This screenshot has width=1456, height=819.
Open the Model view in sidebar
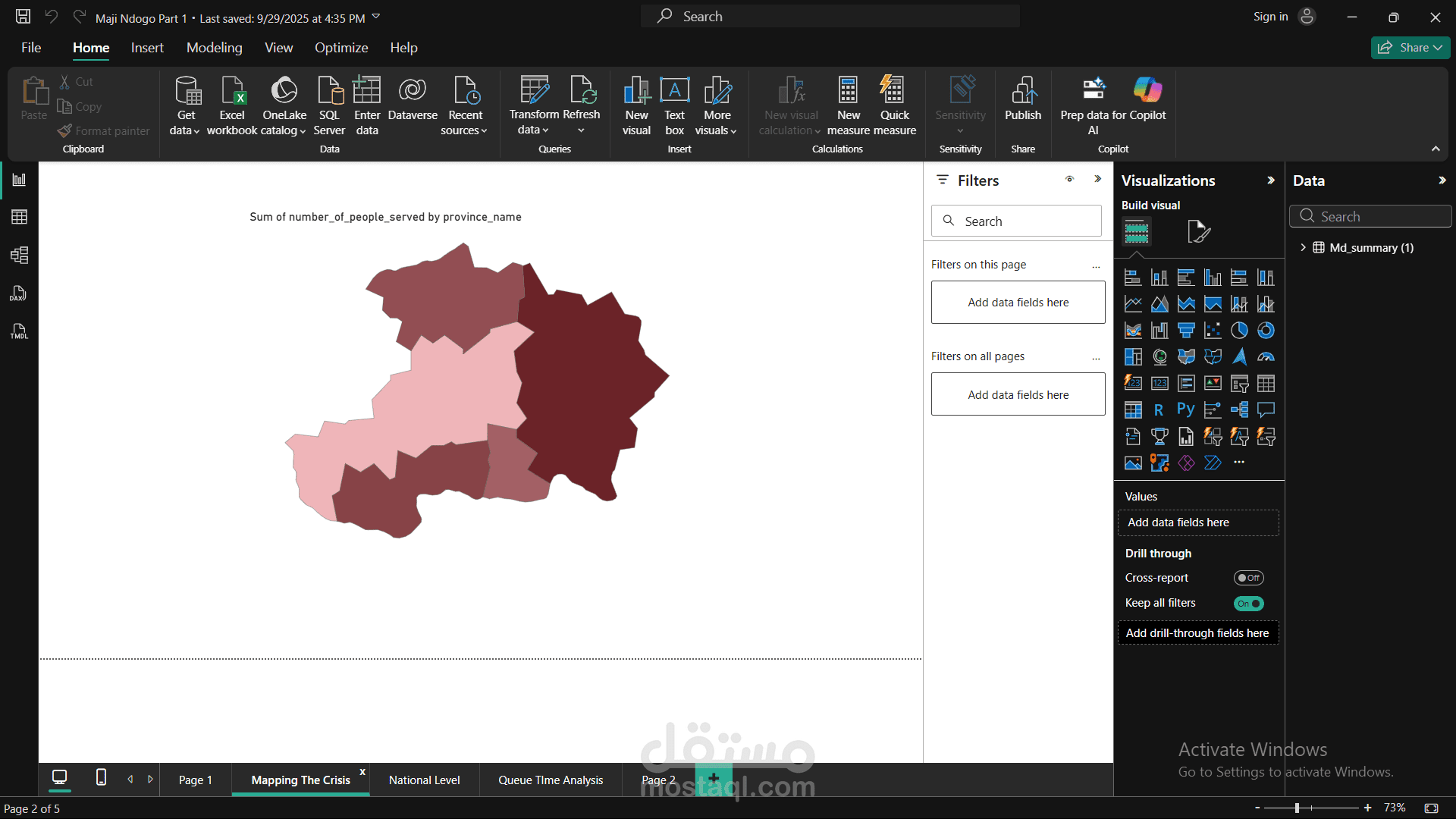coord(19,255)
